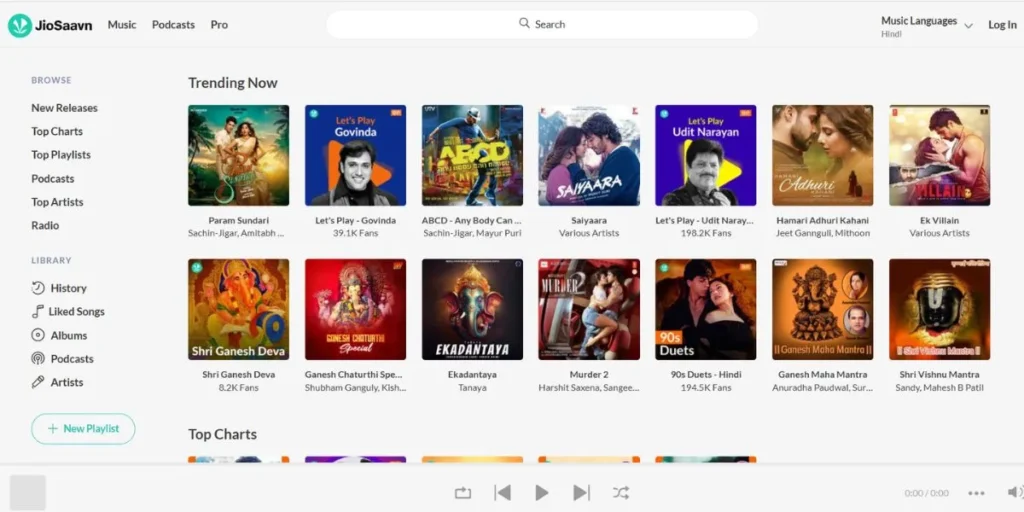Open the three-dots more options in player
Image resolution: width=1024 pixels, height=512 pixels.
click(976, 493)
